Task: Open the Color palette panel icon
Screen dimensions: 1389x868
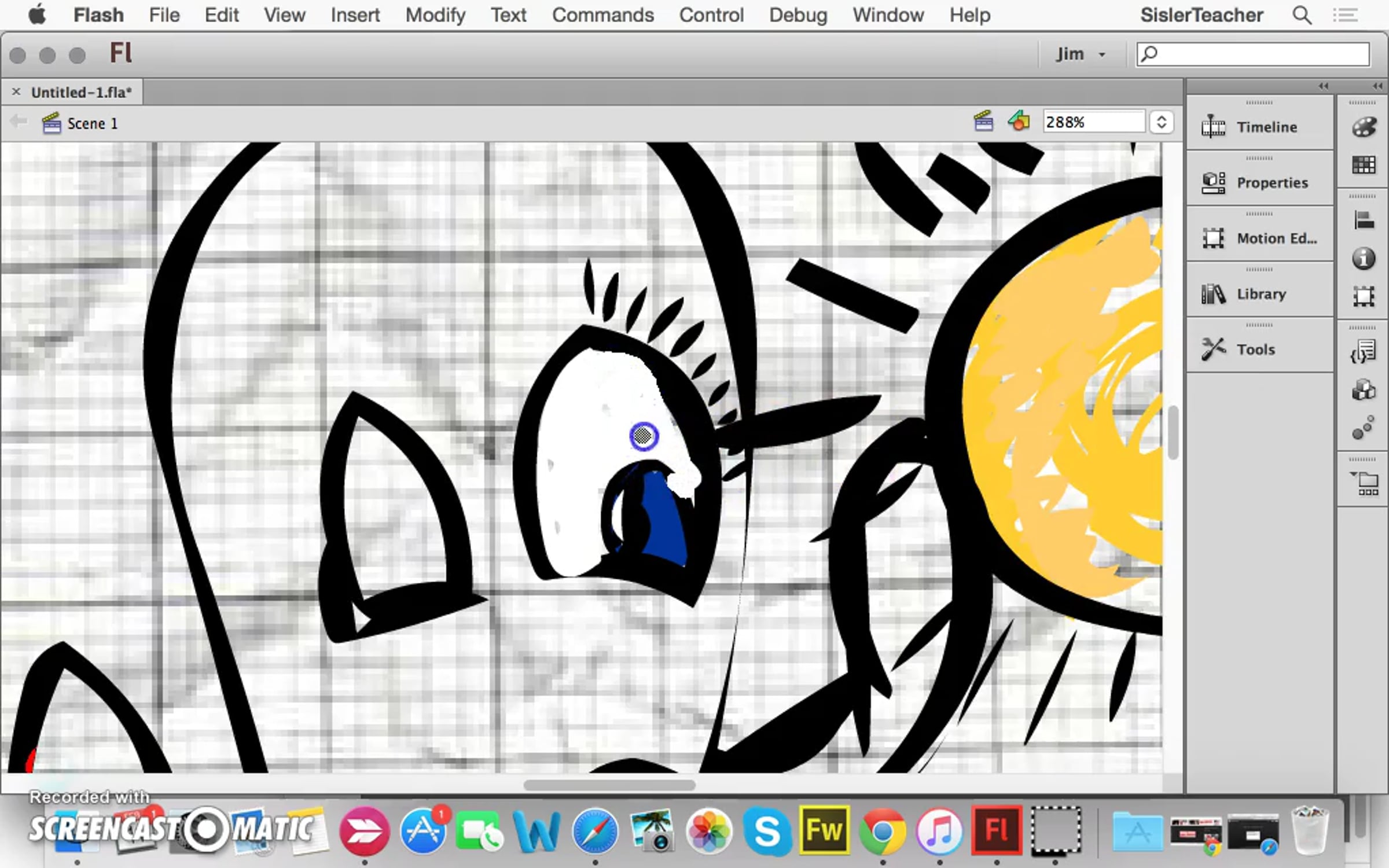Action: pos(1364,127)
